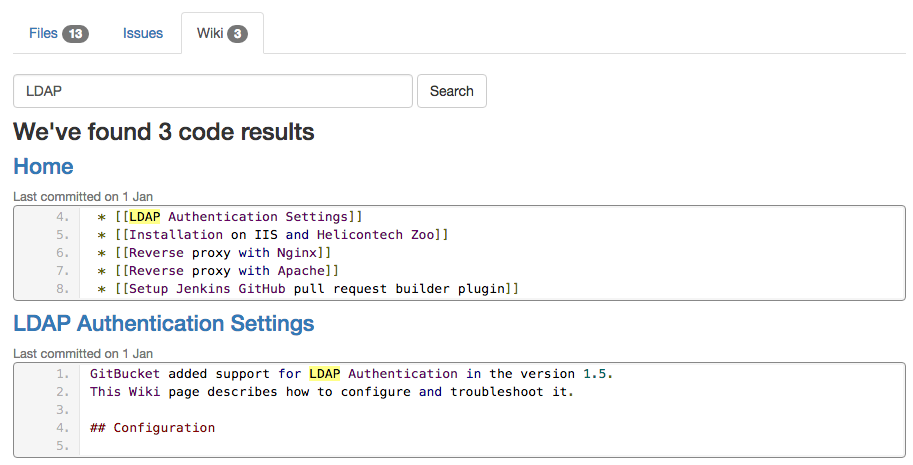Open the Issues tab
The width and height of the screenshot is (913, 465).
tap(143, 33)
